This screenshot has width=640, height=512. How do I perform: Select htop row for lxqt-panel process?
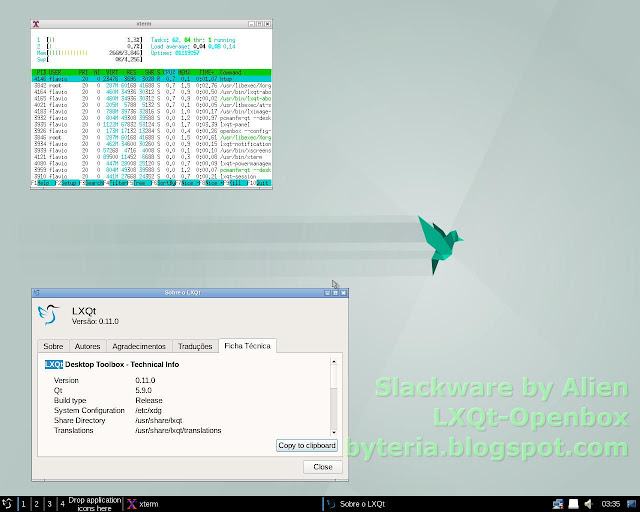[x=151, y=125]
